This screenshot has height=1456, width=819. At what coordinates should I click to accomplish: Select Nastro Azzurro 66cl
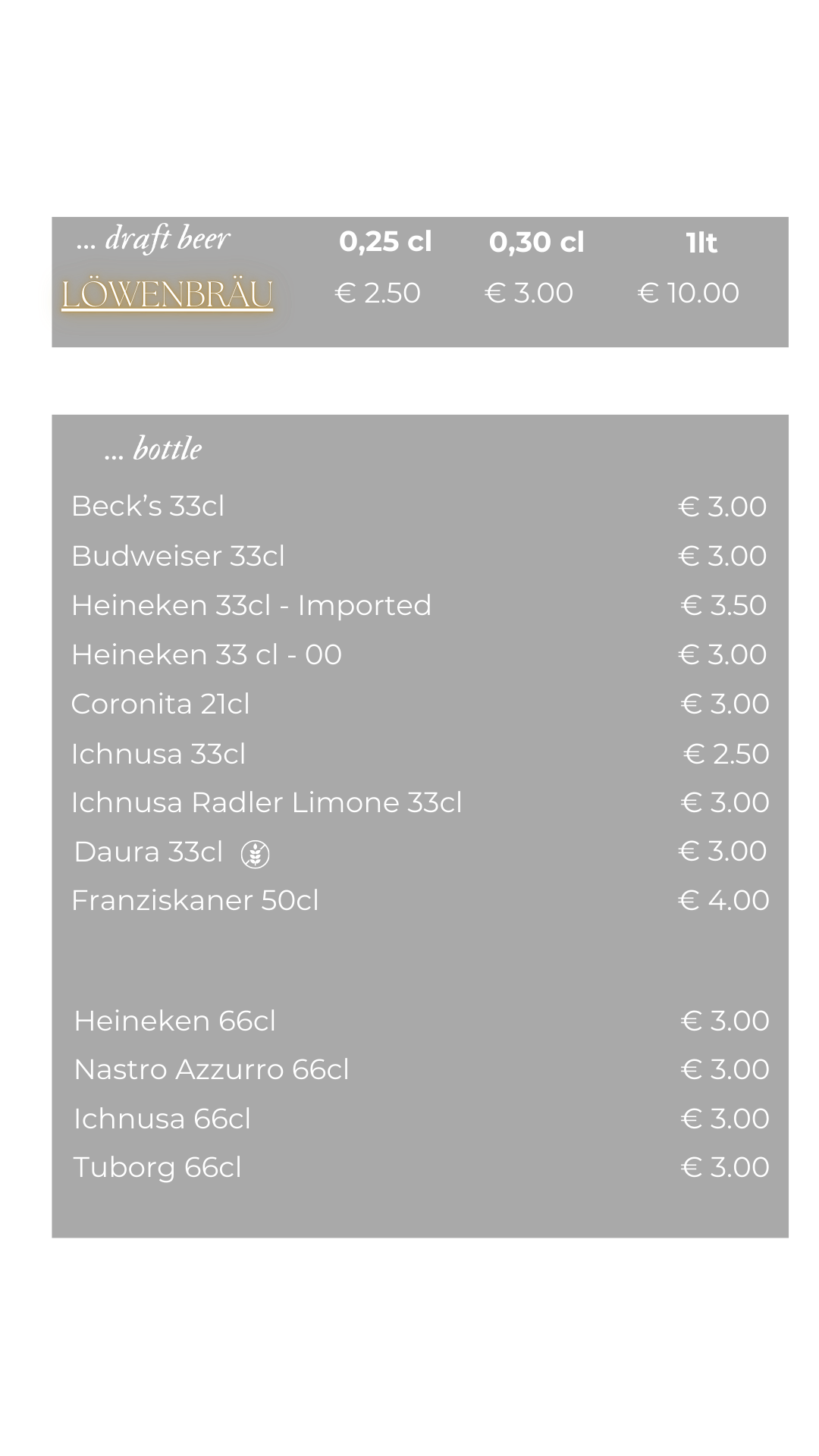click(211, 1069)
